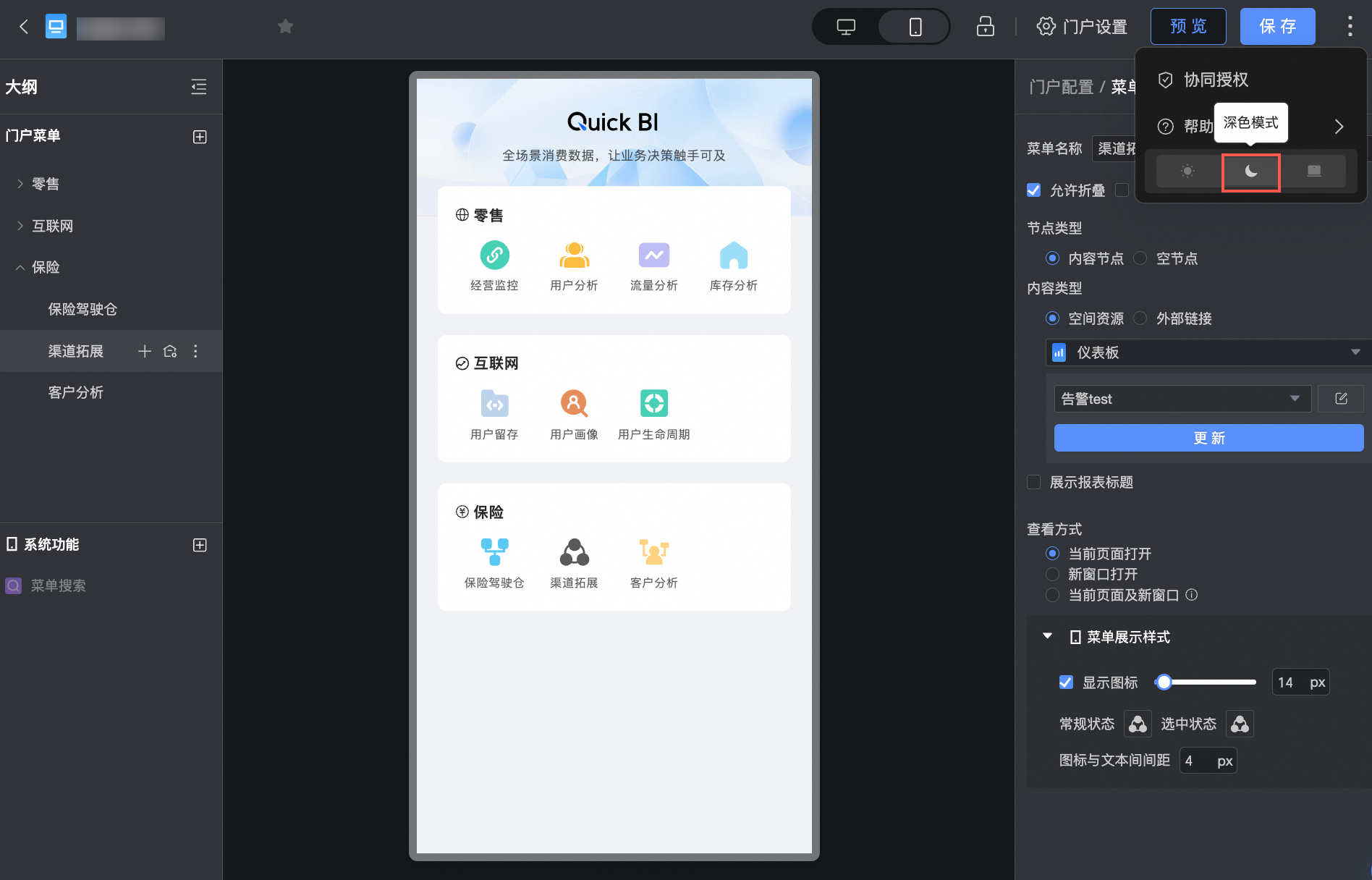
Task: Click the 图标与文本间间距 px field
Action: [x=1208, y=761]
